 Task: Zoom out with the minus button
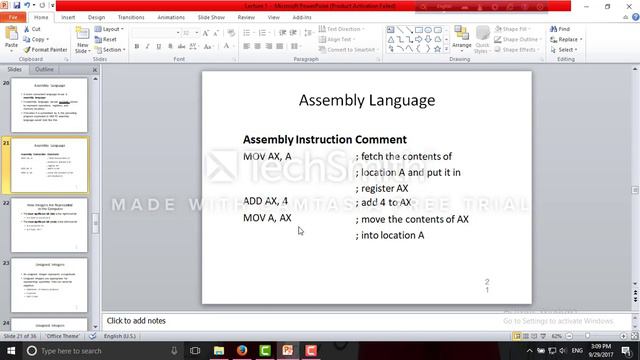click(x=569, y=336)
